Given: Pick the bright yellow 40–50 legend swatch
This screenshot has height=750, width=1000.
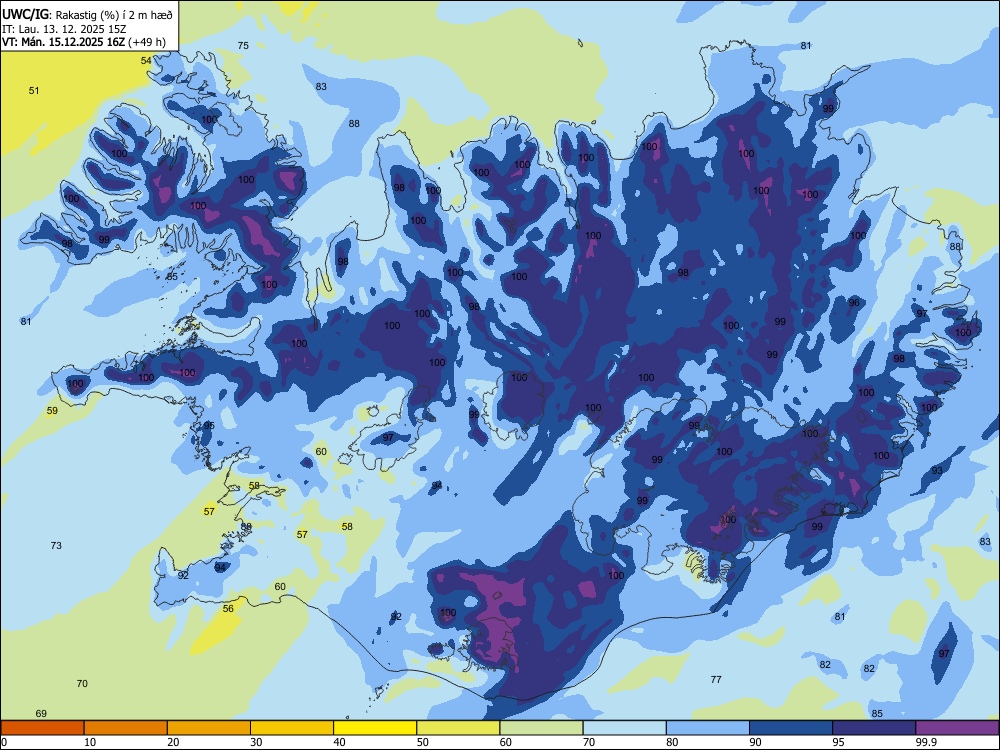Looking at the screenshot, I should pyautogui.click(x=375, y=728).
